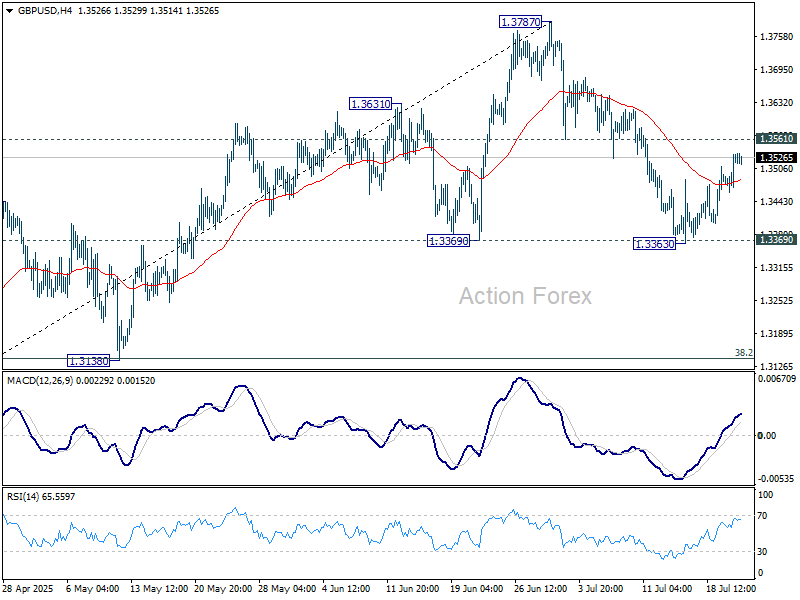Image resolution: width=800 pixels, height=600 pixels.
Task: Open the chart dropdown arrow beside GBPUSD,H4
Action: point(10,11)
